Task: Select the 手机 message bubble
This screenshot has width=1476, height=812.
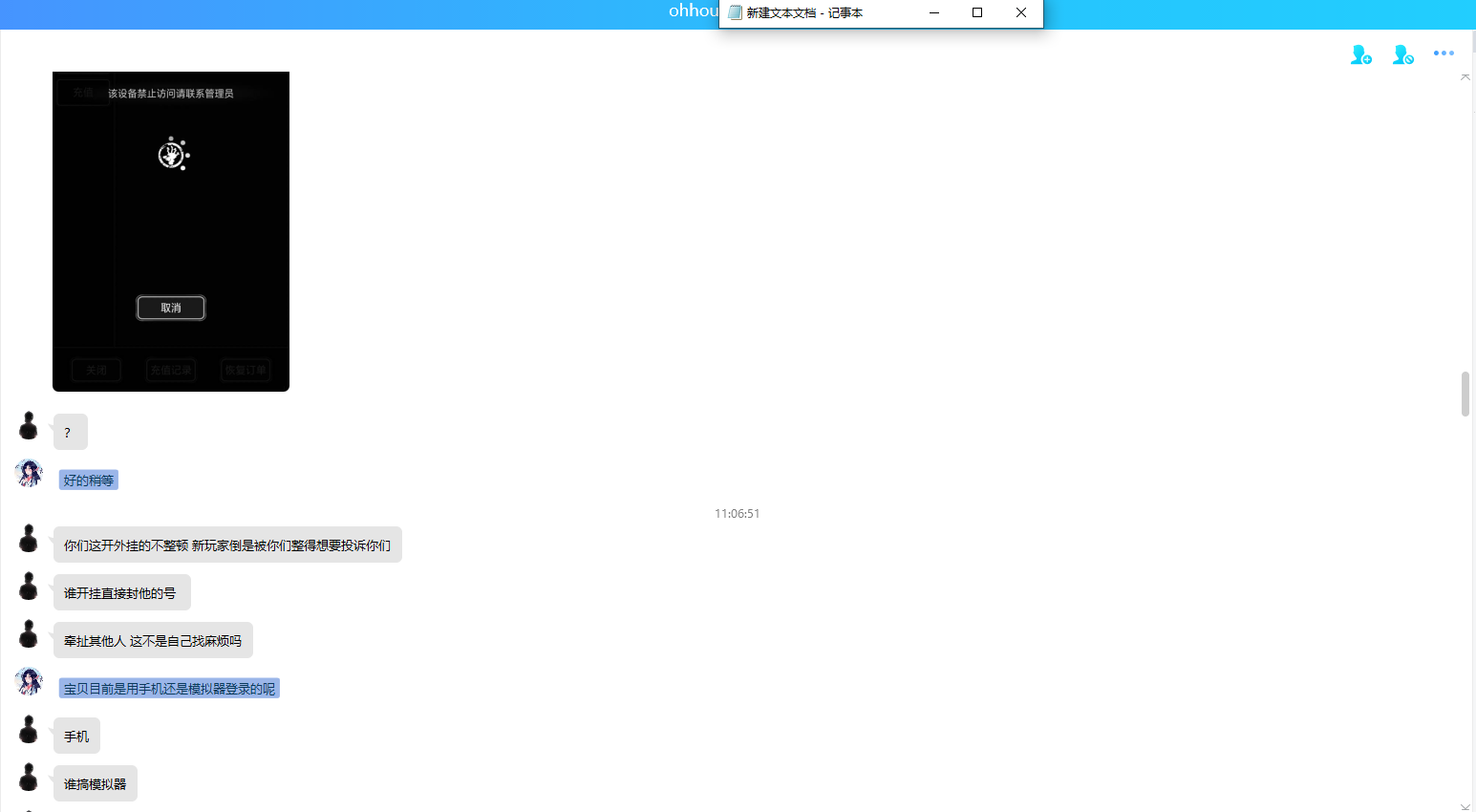Action: (76, 736)
